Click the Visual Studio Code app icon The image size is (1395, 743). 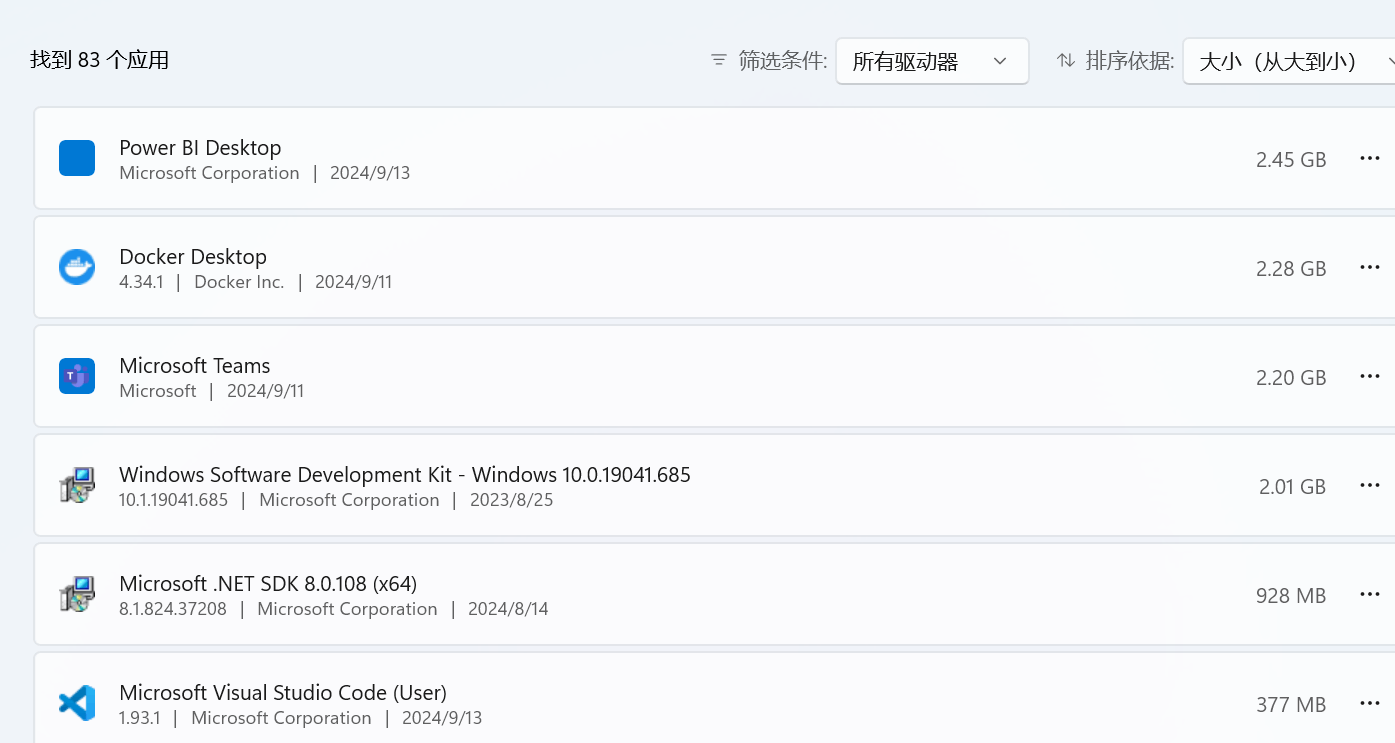(77, 703)
